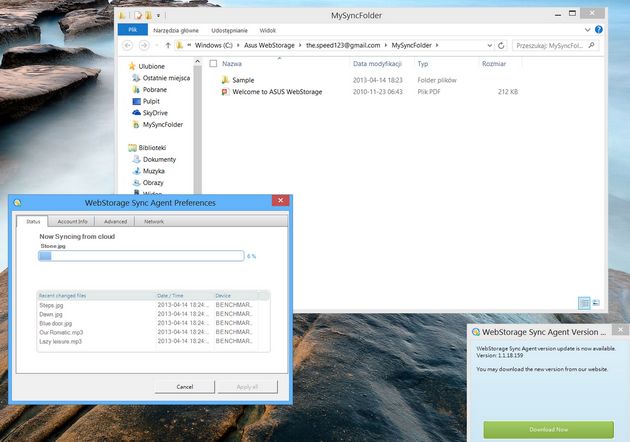Click the search magnifier icon
Viewport: 630px width, 442px height.
[x=591, y=45]
